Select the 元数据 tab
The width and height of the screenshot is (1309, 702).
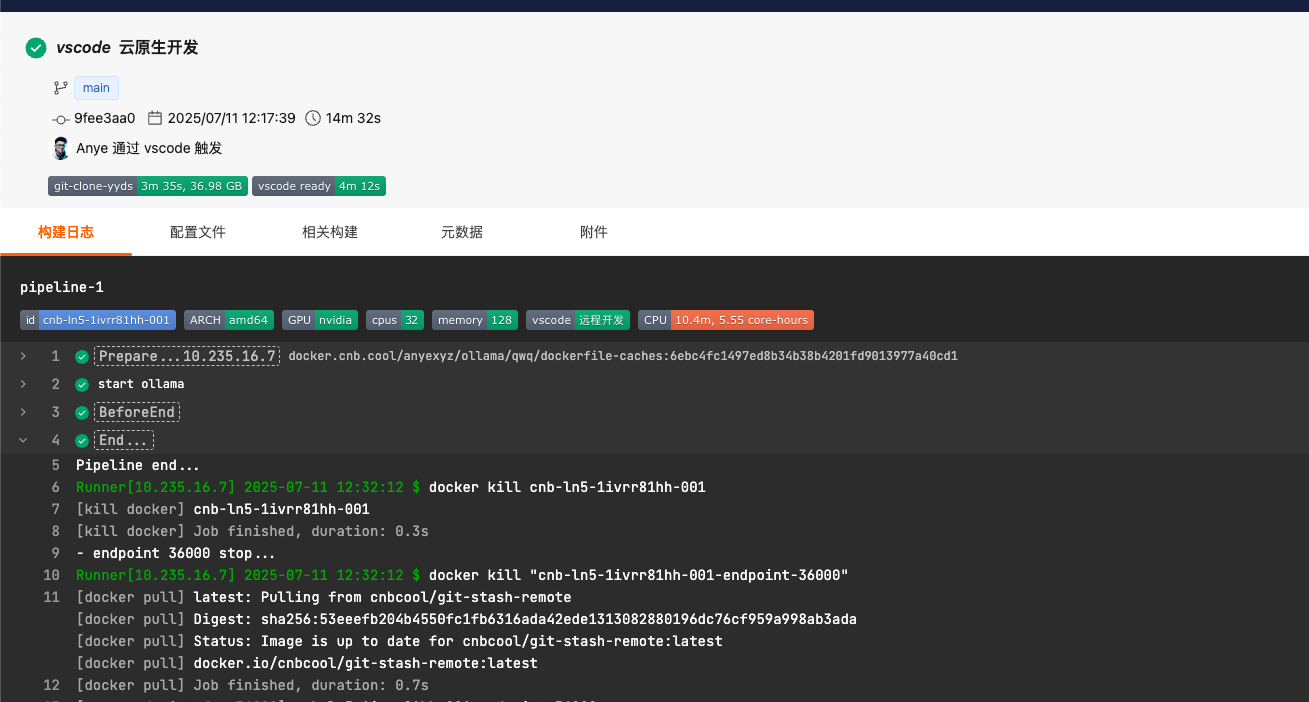[462, 232]
